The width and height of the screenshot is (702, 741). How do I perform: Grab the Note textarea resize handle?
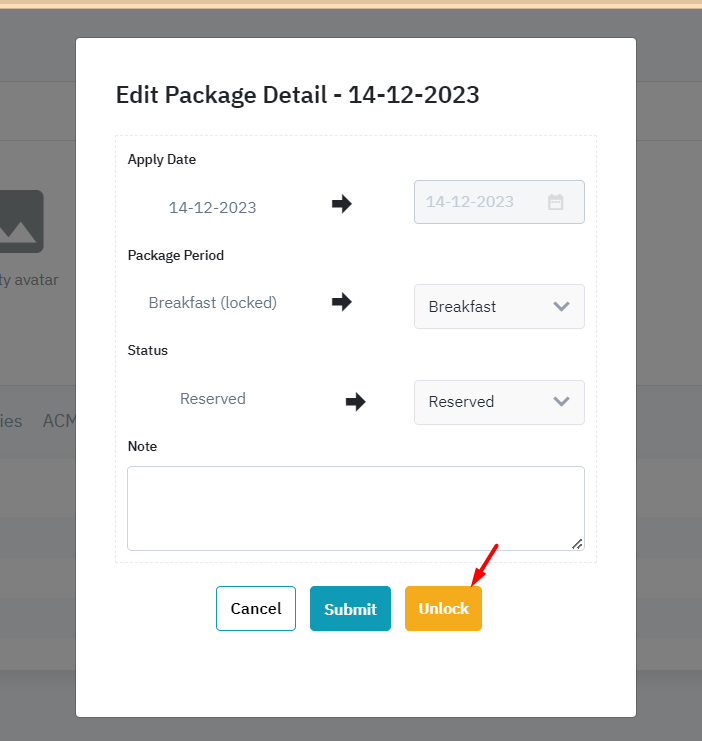pyautogui.click(x=577, y=544)
